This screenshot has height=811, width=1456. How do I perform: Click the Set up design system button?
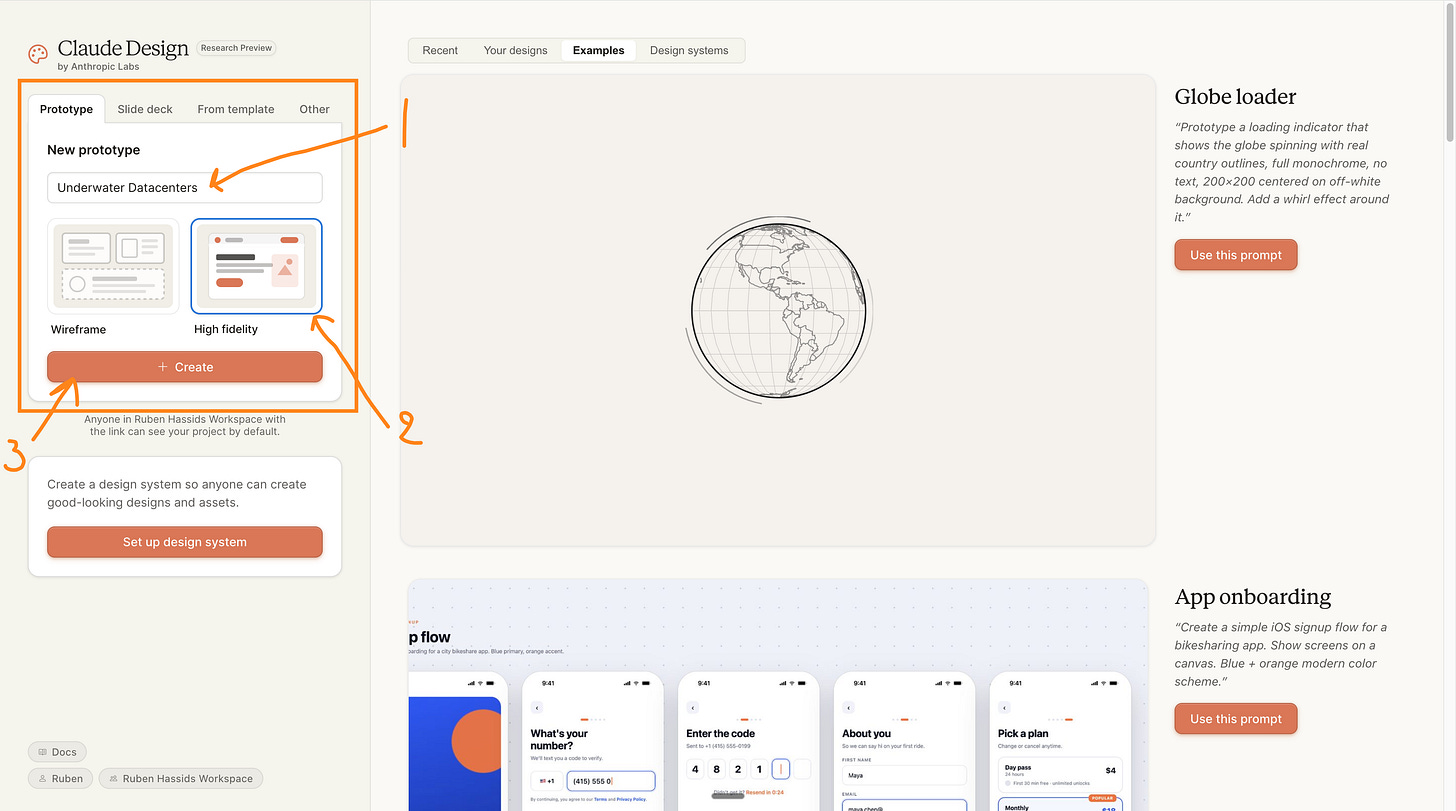point(185,542)
